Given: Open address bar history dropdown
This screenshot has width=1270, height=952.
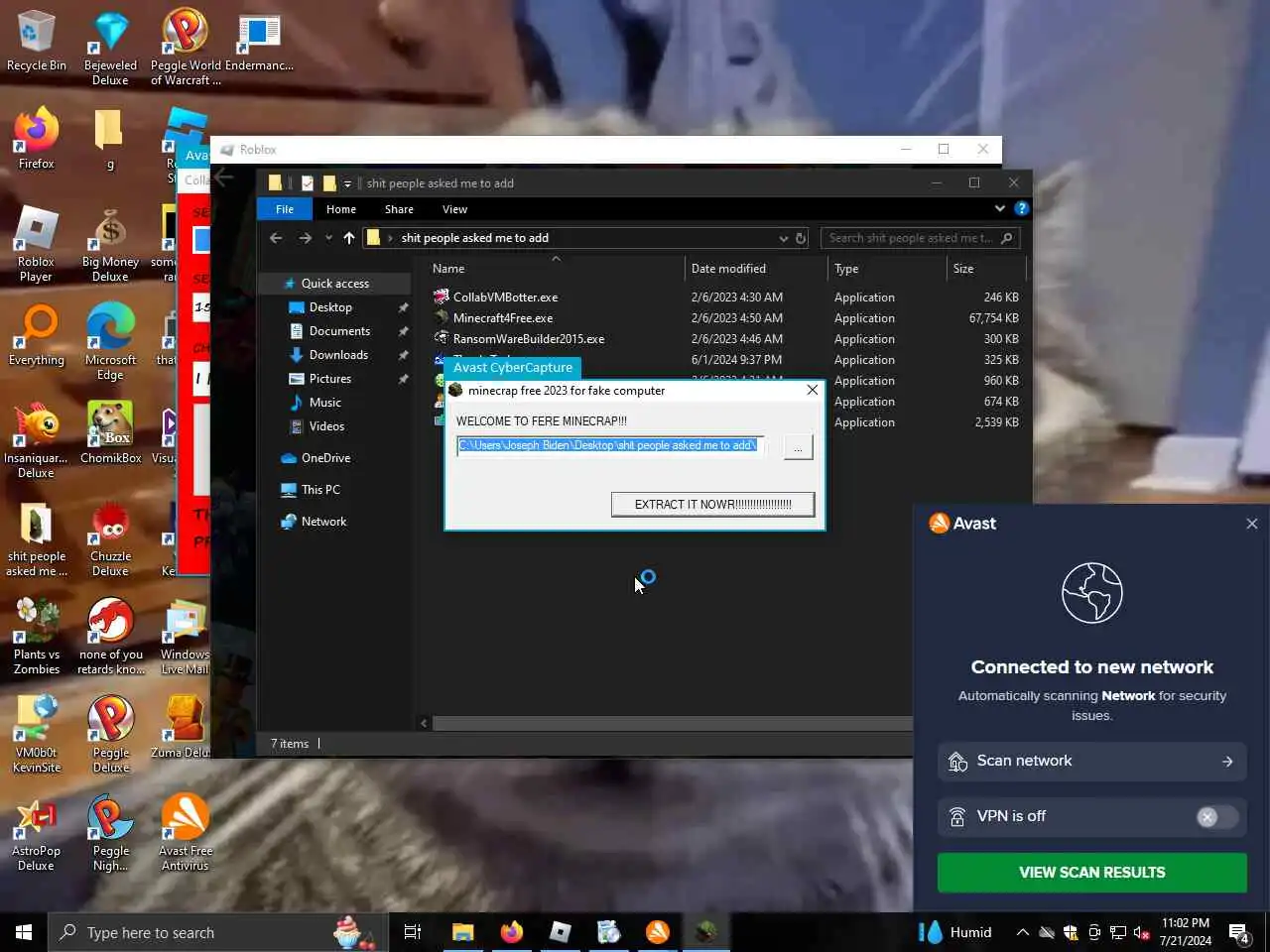Looking at the screenshot, I should click(x=784, y=238).
